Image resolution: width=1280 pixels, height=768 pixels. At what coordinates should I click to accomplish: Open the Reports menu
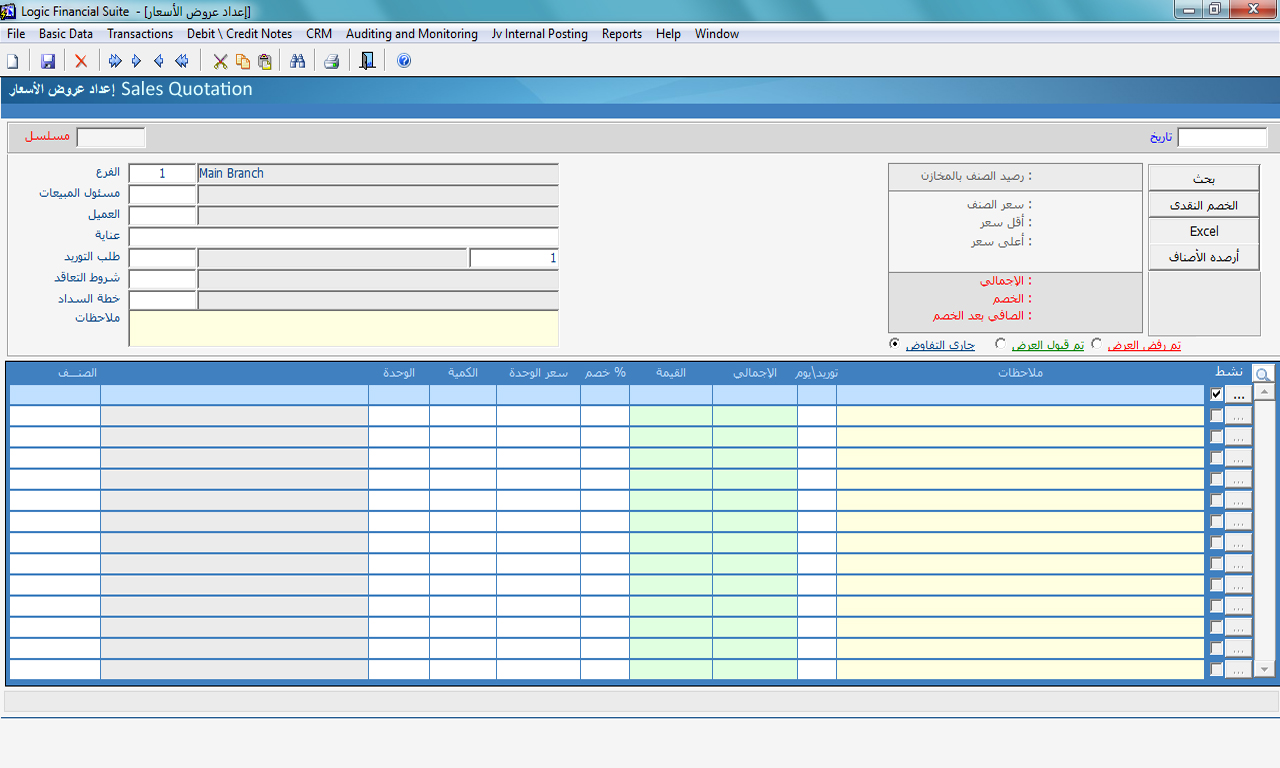(621, 34)
